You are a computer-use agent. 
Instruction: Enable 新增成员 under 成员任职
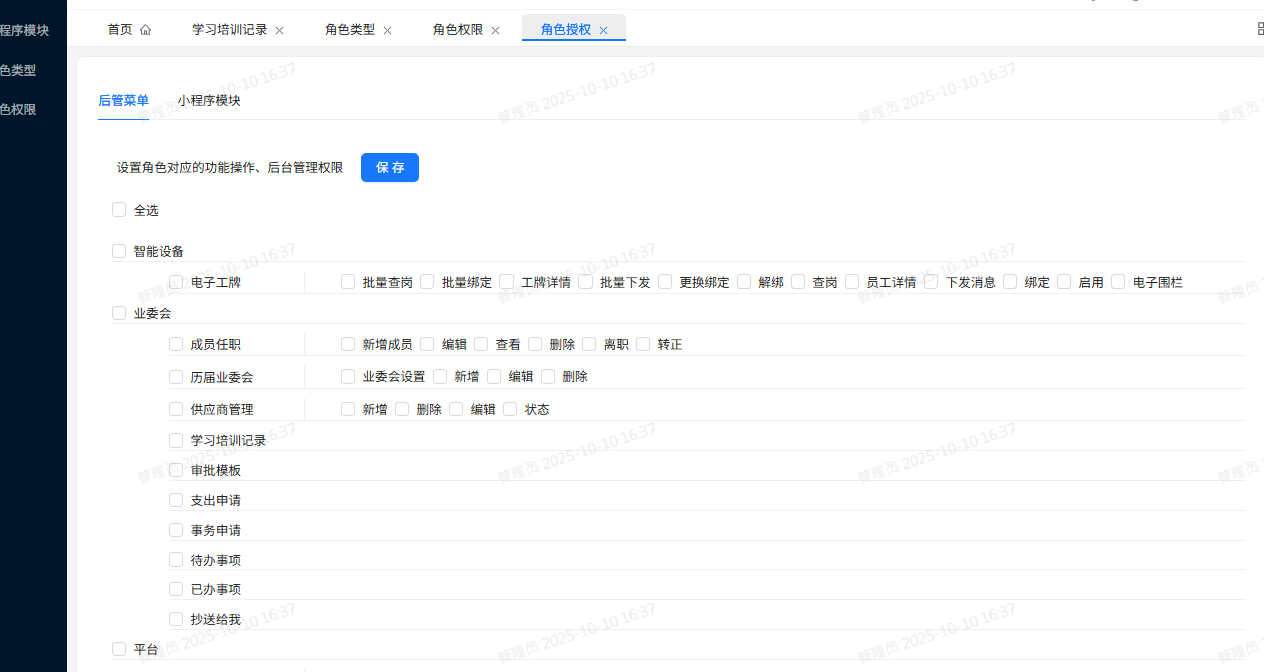(347, 344)
